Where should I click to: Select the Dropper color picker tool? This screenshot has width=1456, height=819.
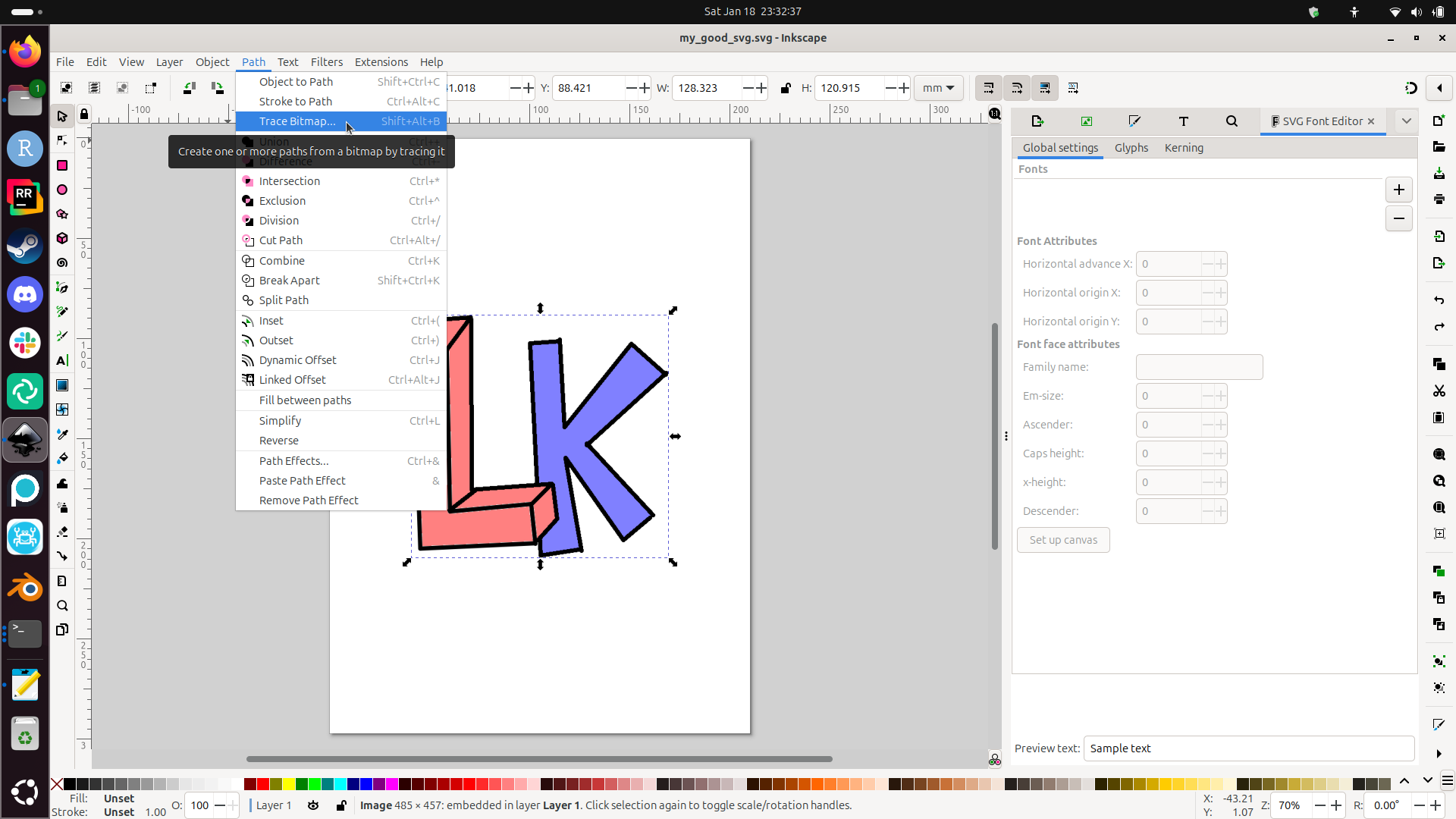click(x=62, y=434)
